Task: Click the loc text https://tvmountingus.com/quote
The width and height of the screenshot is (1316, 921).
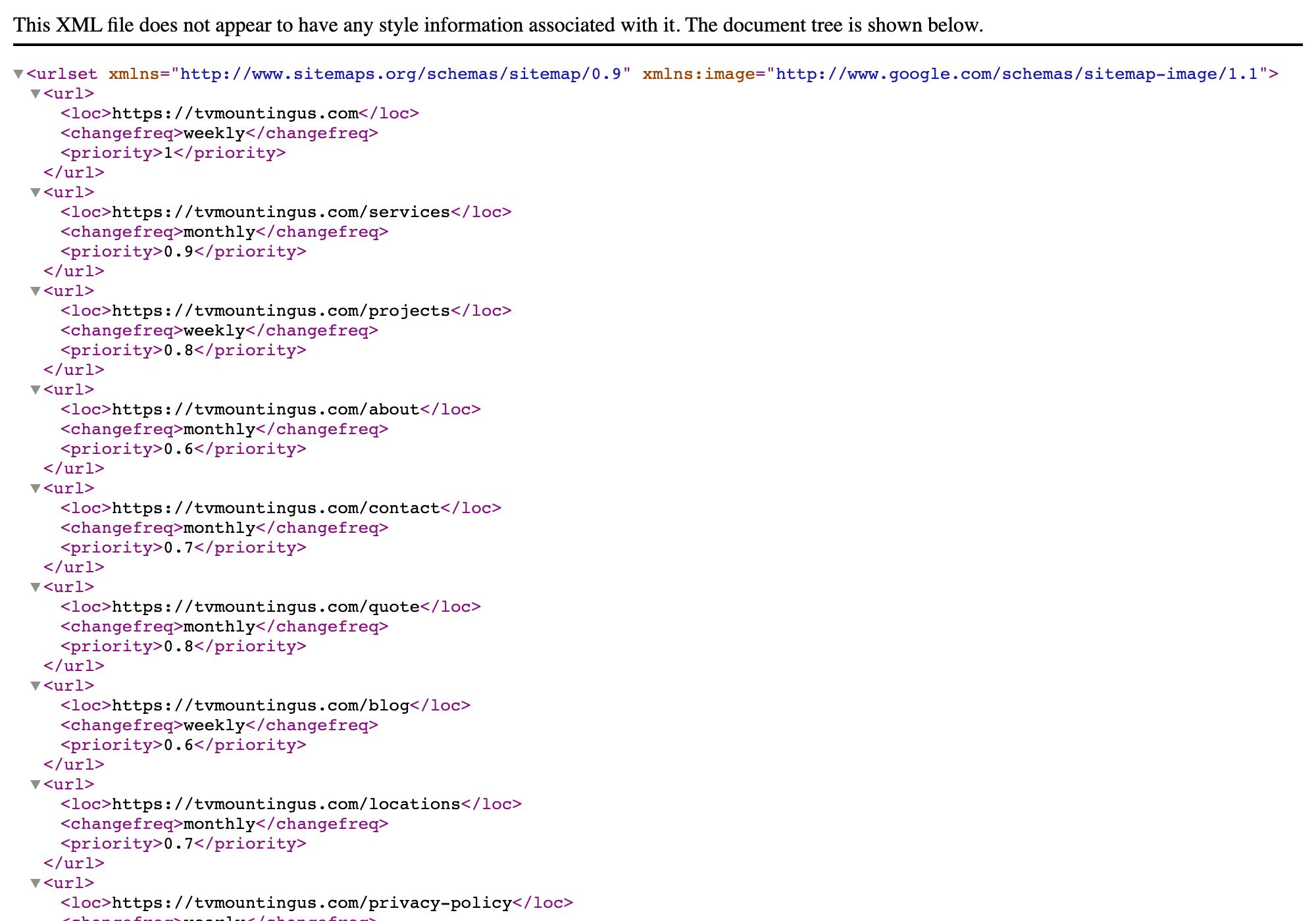Action: point(266,607)
